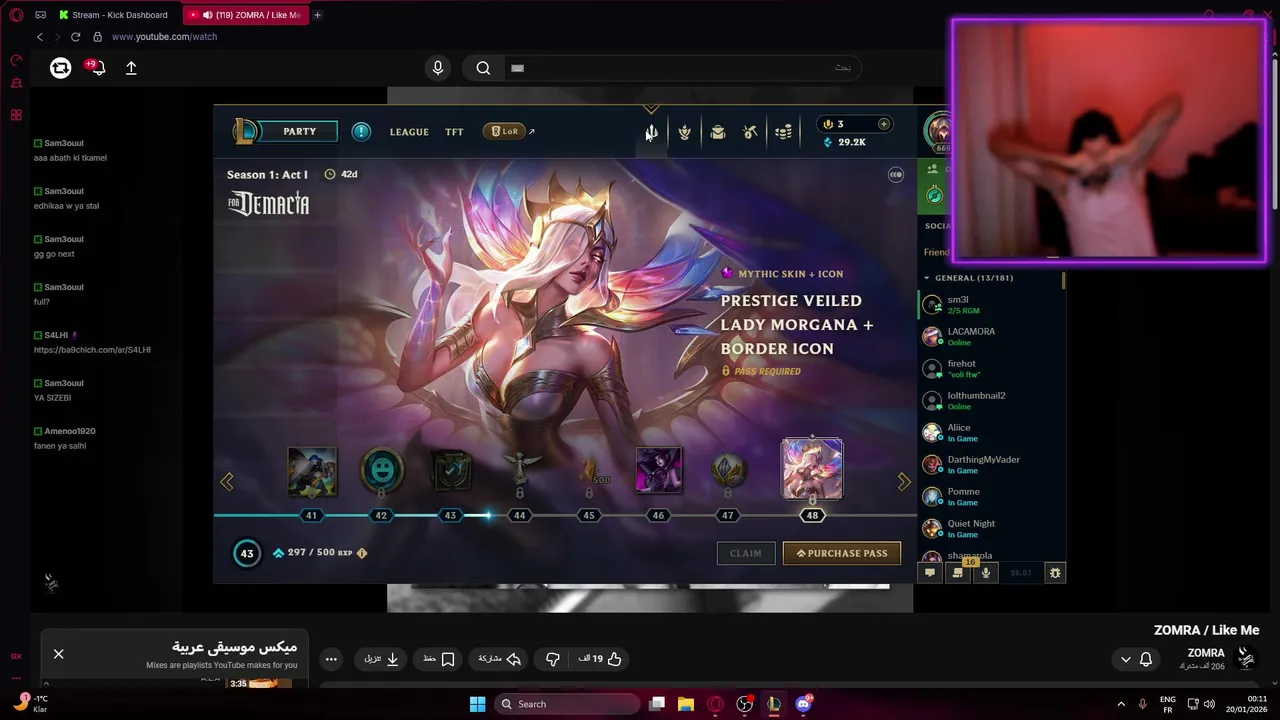Toggle the client voice microphone icon
Viewport: 1280px width, 720px height.
[x=986, y=573]
